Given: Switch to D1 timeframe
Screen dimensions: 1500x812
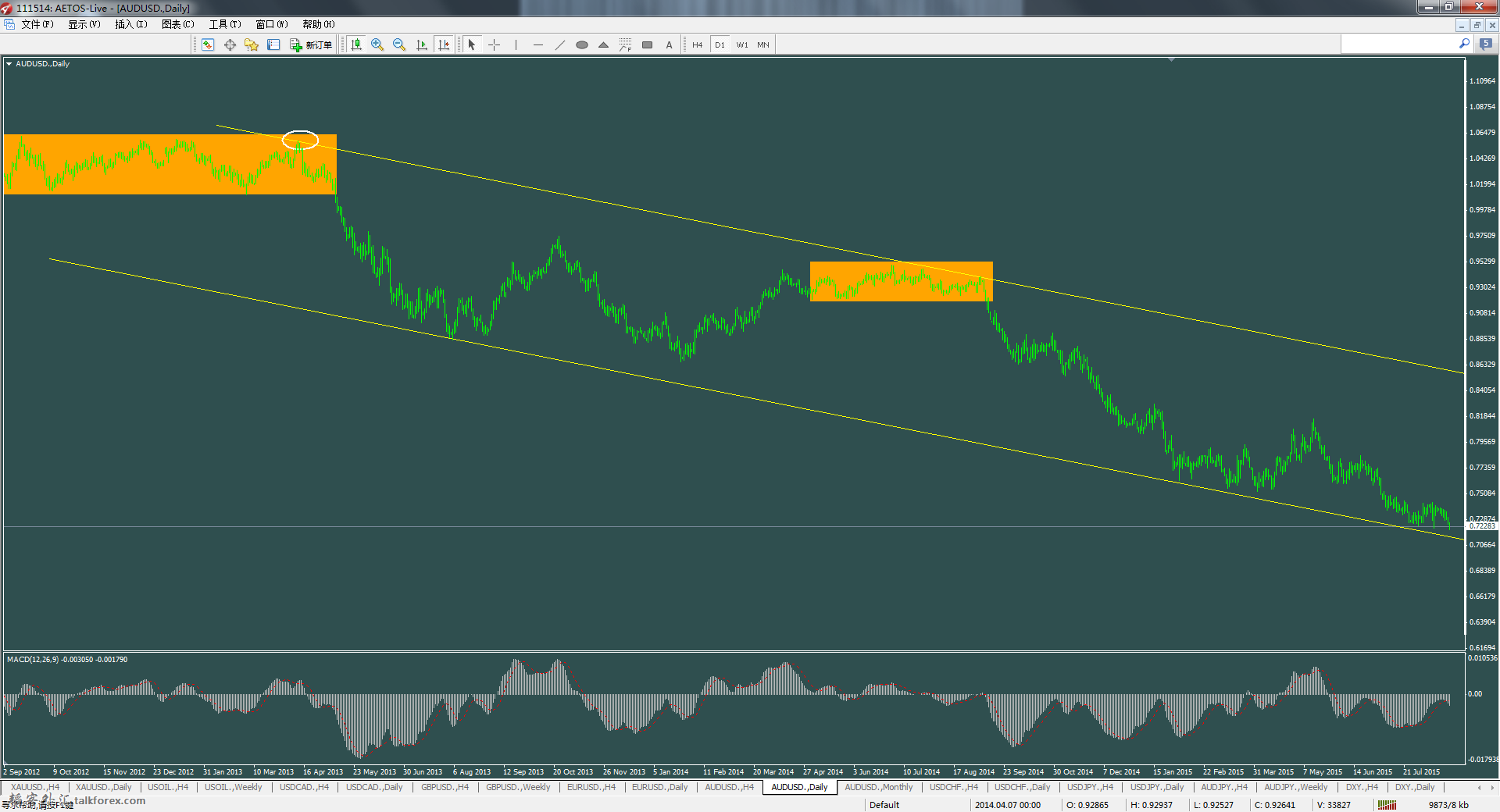Looking at the screenshot, I should [720, 45].
